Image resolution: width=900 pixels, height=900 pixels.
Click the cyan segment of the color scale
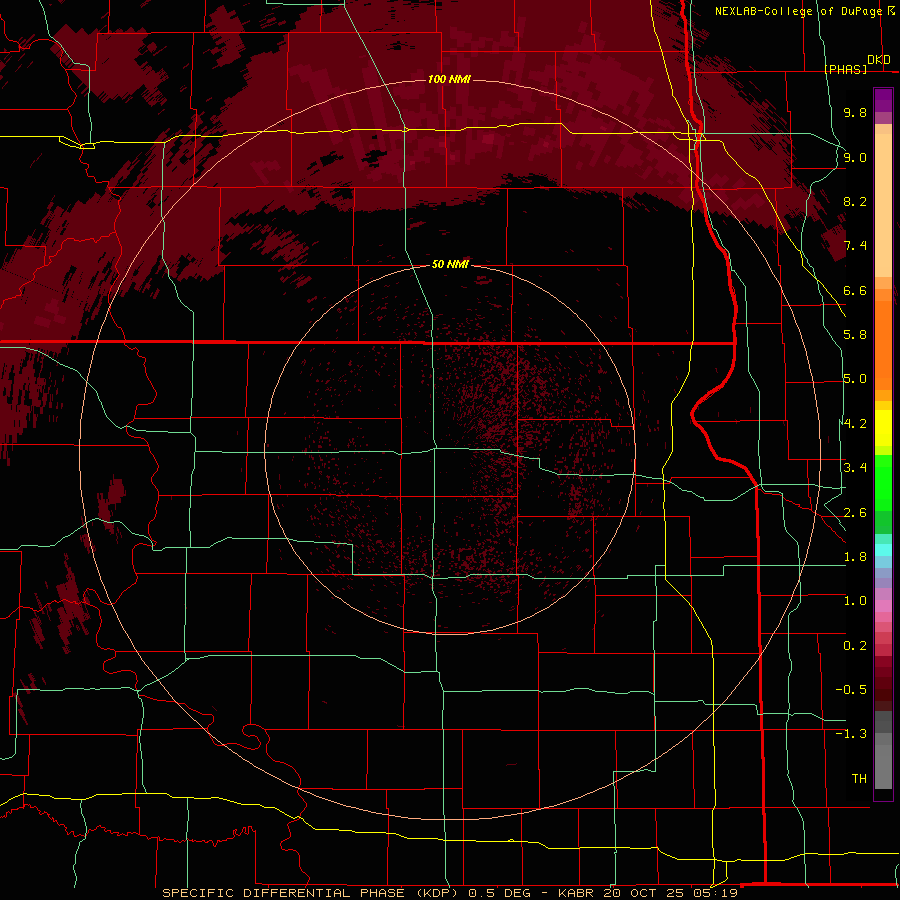(x=883, y=550)
